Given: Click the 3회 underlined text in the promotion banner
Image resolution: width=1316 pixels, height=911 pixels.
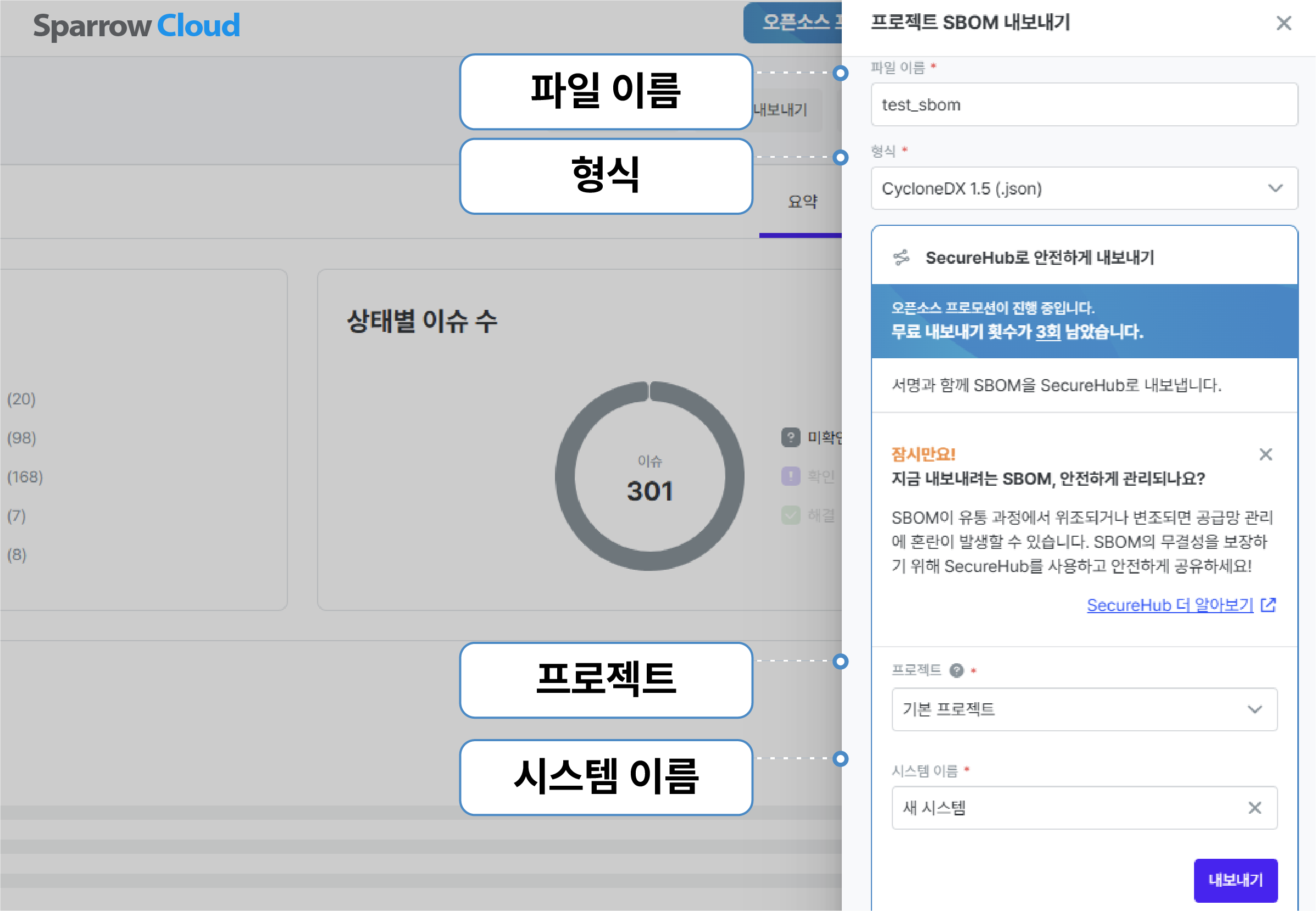Looking at the screenshot, I should [x=1048, y=332].
